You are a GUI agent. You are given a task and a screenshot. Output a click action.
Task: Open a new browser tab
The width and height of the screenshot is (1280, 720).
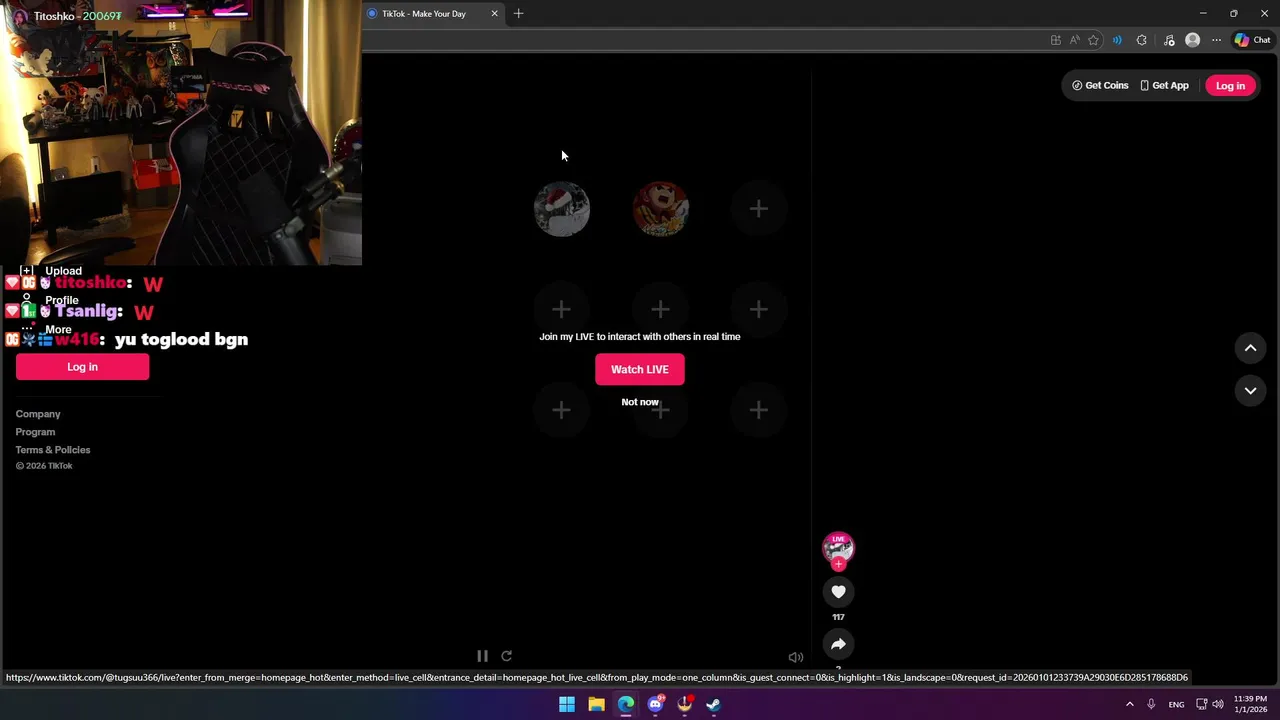point(518,14)
